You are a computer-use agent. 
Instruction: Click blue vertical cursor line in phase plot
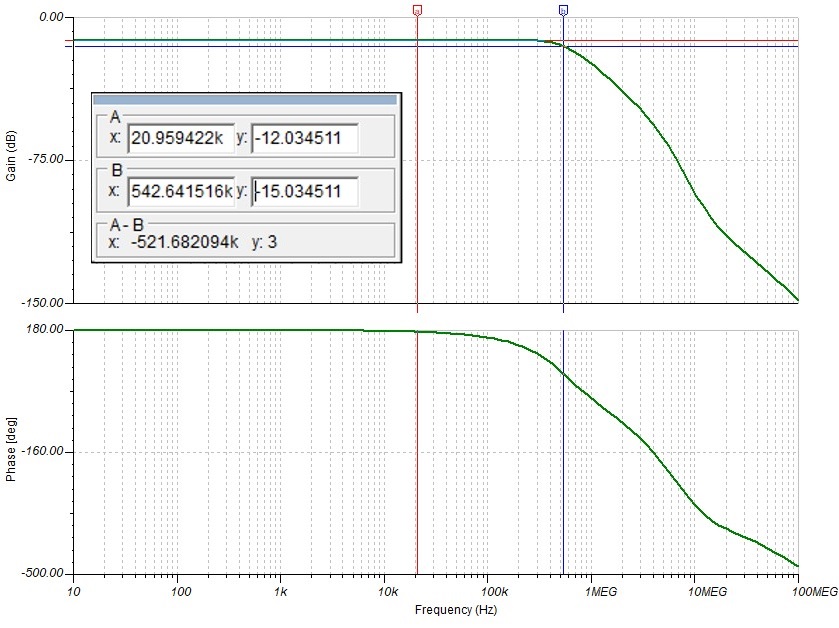point(563,480)
